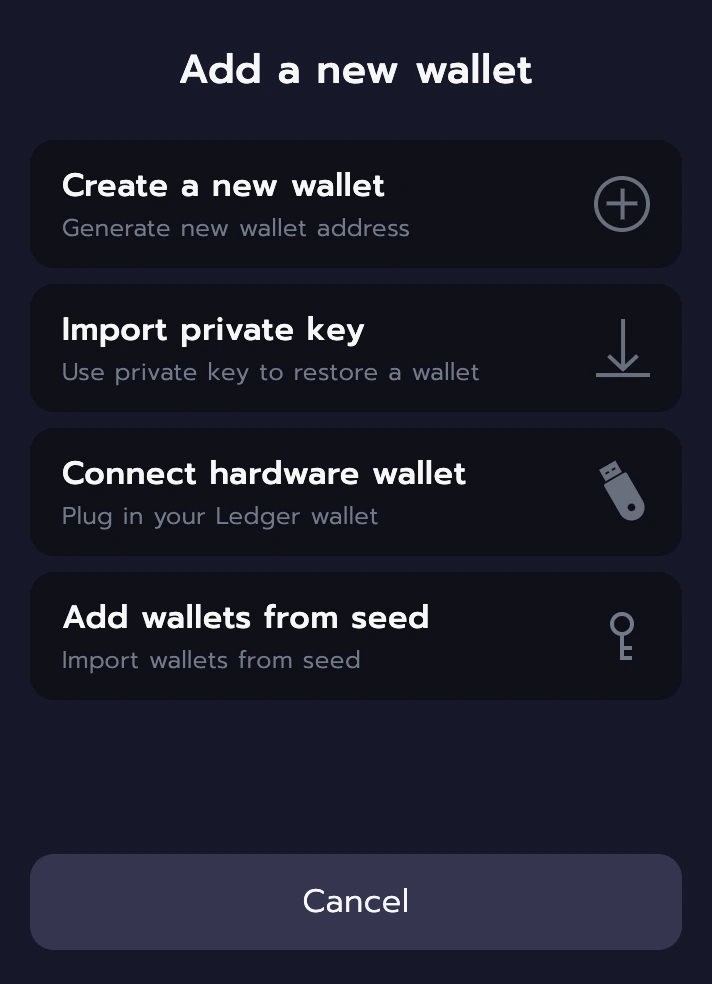Click the Create a new wallet heading text

tap(223, 186)
